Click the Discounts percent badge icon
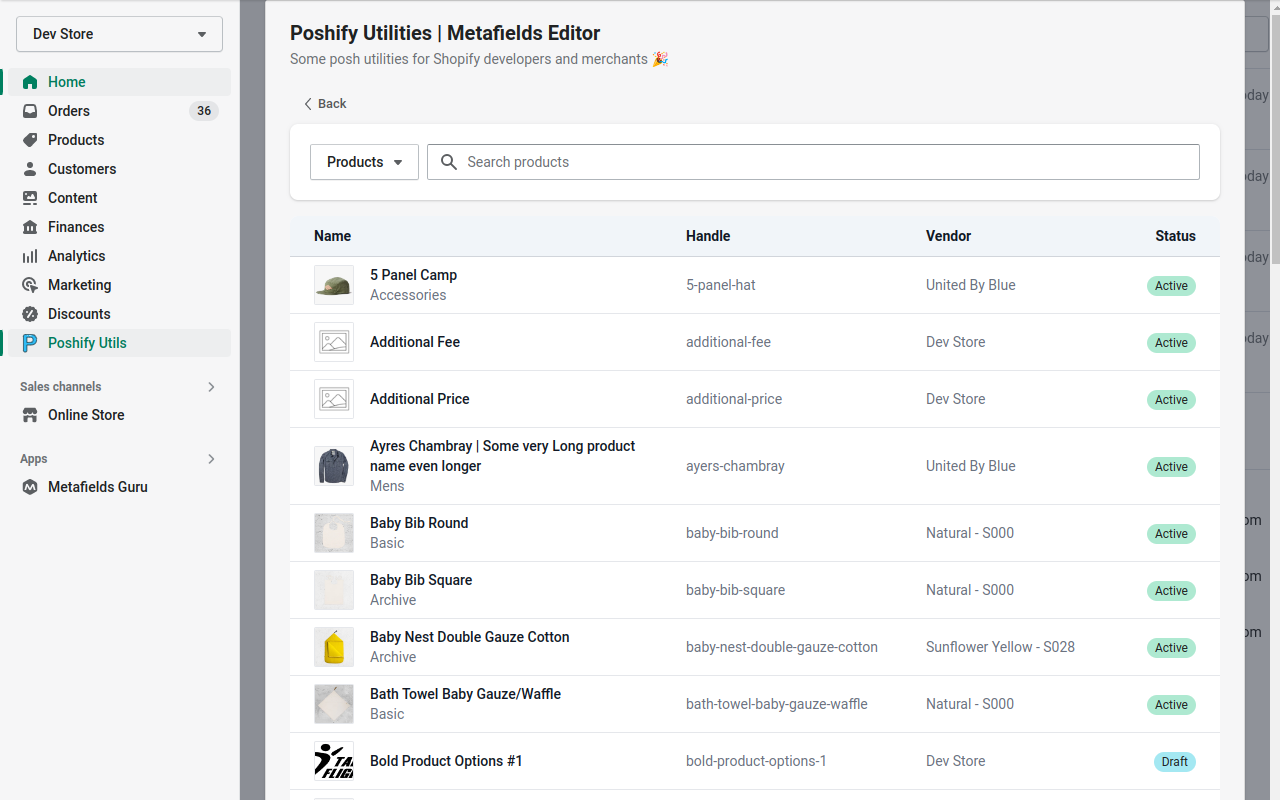The height and width of the screenshot is (800, 1280). tap(30, 314)
